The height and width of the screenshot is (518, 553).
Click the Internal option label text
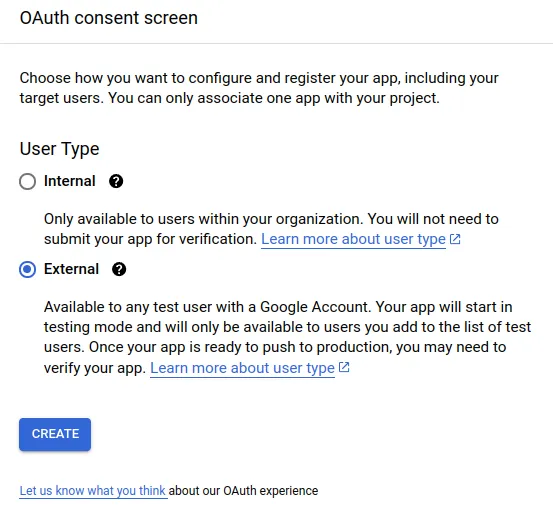pos(69,181)
